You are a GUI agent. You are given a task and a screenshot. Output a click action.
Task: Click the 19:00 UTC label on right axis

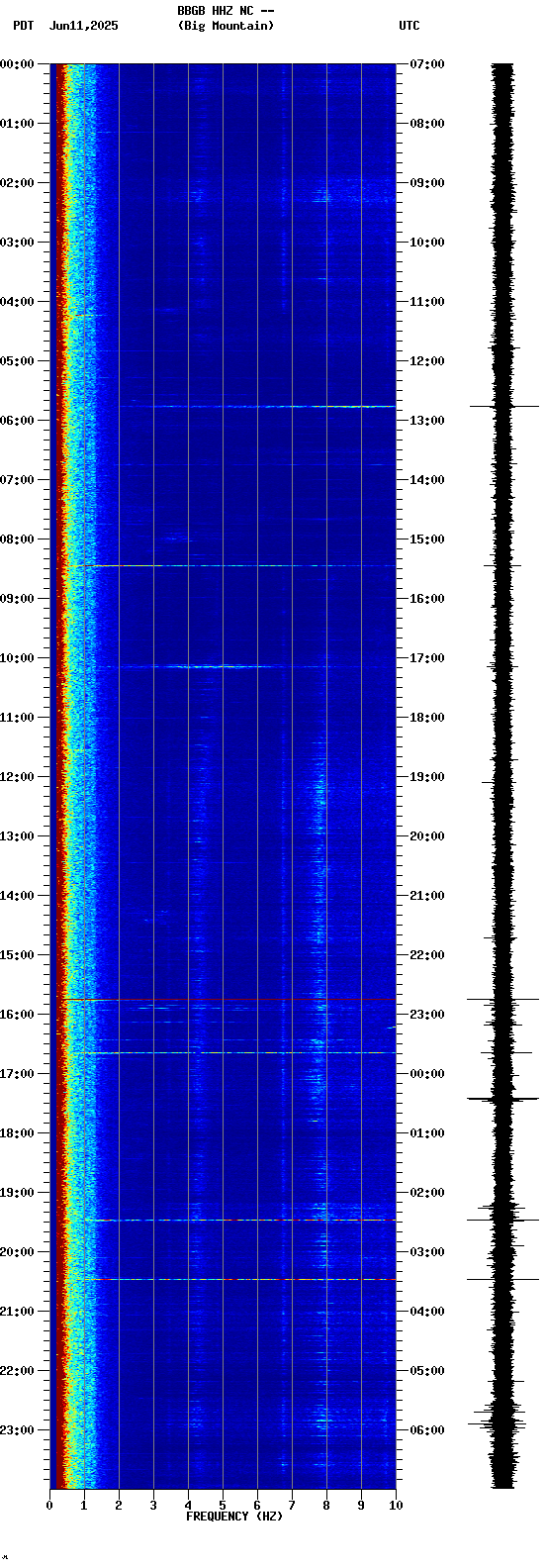click(x=427, y=777)
